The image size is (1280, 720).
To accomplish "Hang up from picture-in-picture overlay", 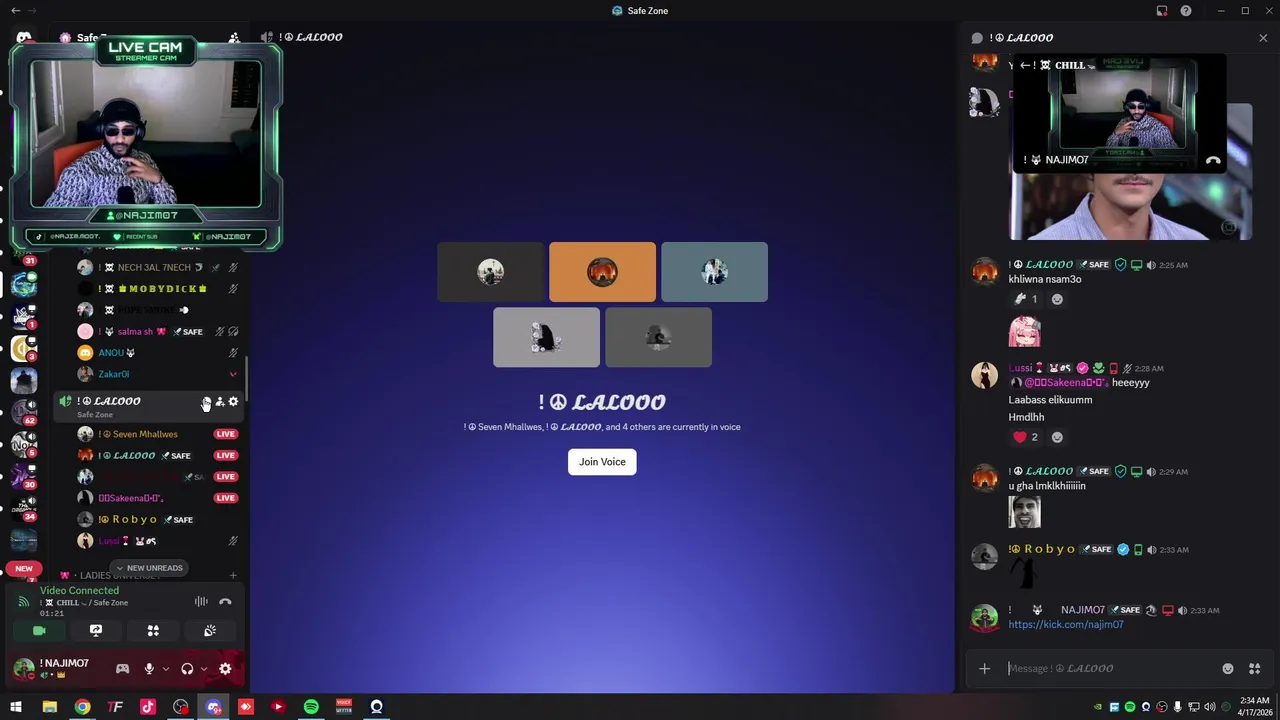I will tap(1213, 160).
